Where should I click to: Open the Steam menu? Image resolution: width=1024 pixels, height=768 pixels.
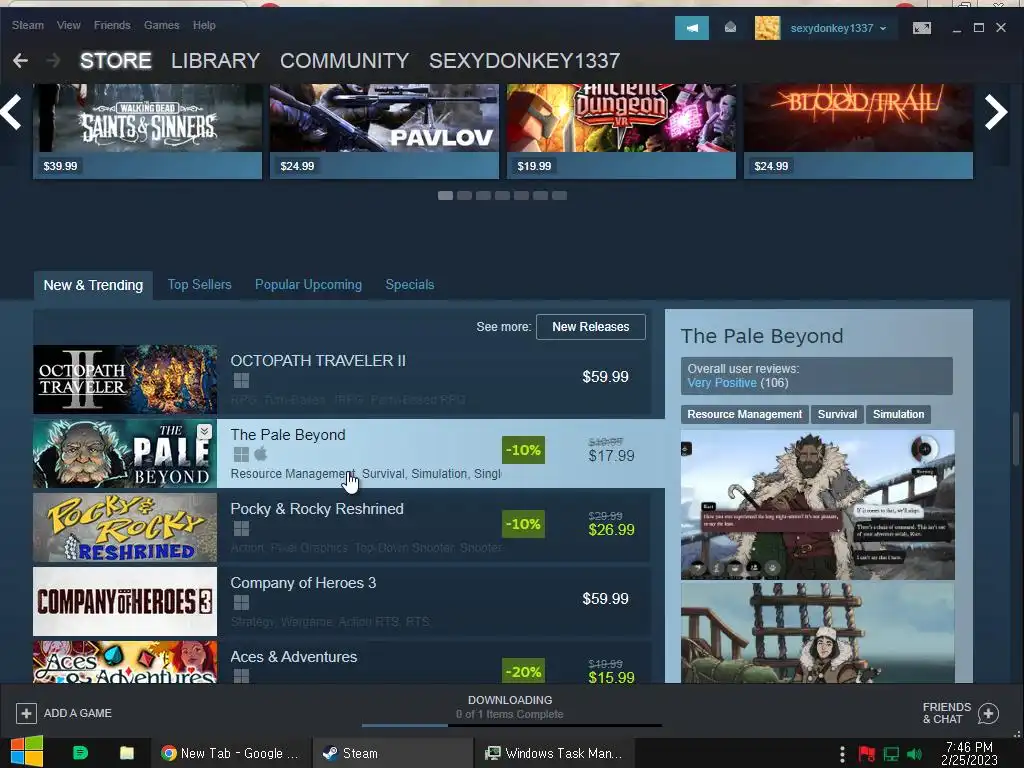pyautogui.click(x=28, y=25)
